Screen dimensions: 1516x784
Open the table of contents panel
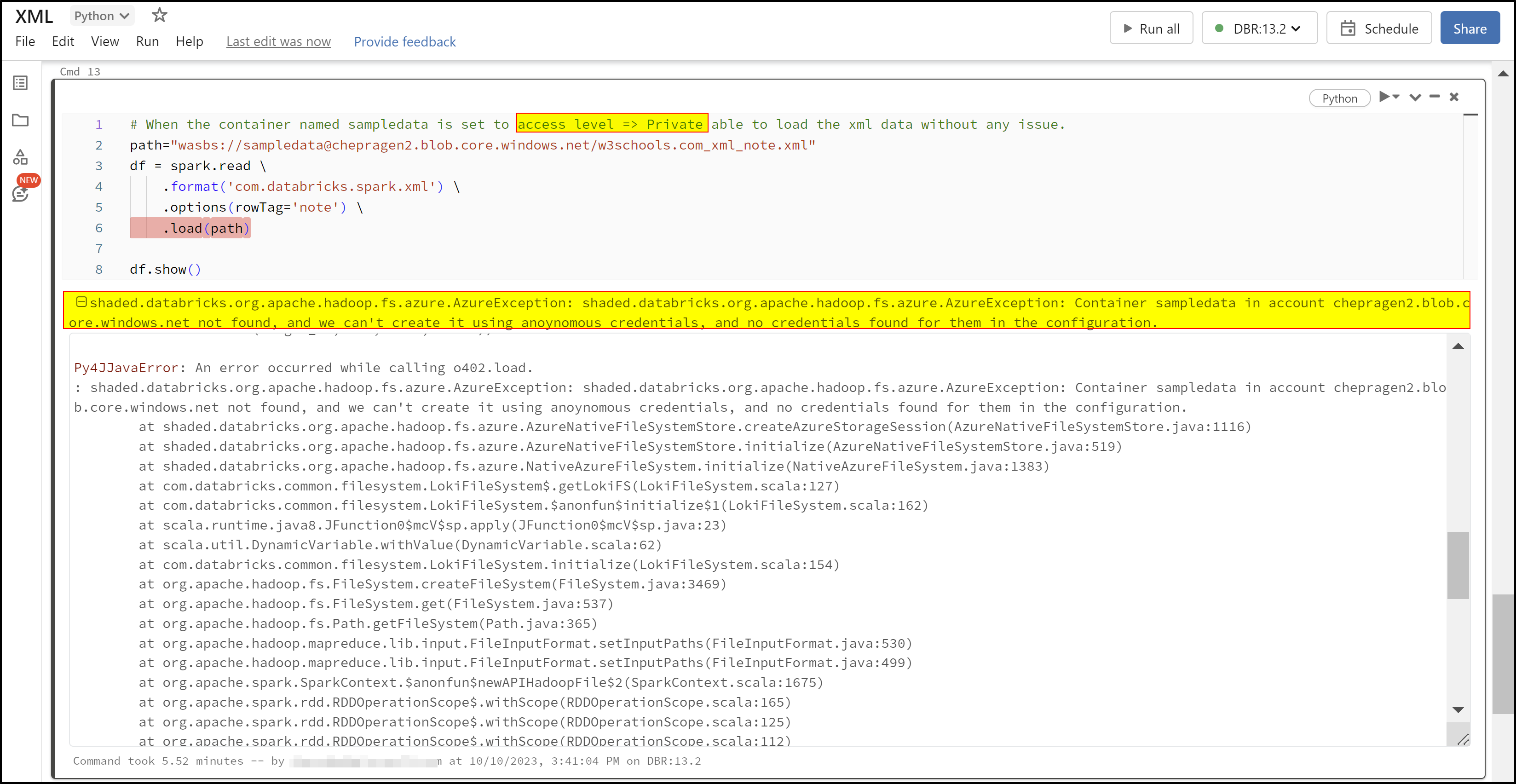(20, 83)
